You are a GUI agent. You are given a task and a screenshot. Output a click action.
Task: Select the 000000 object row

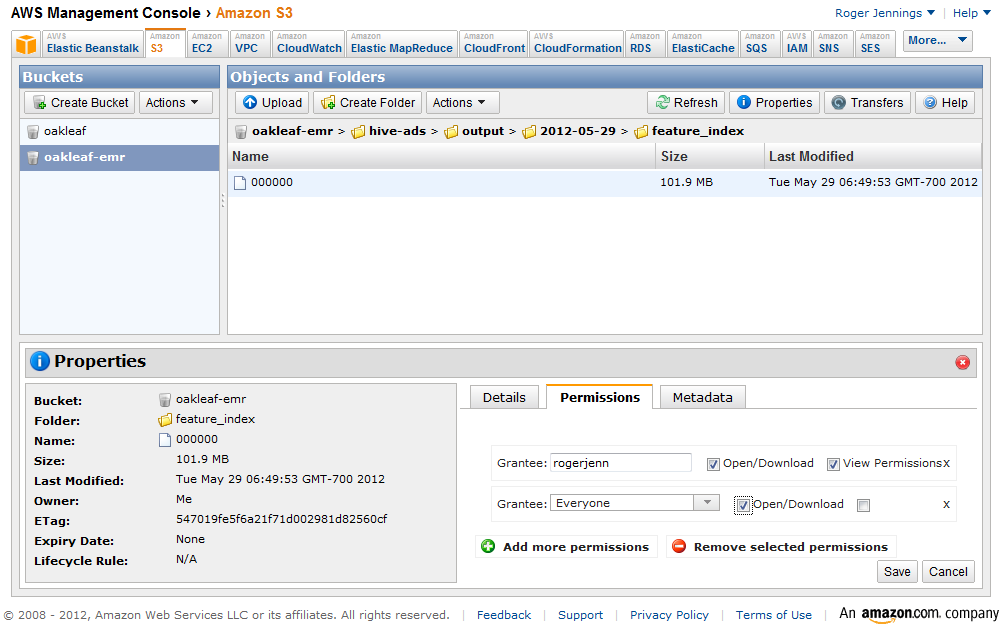[605, 183]
